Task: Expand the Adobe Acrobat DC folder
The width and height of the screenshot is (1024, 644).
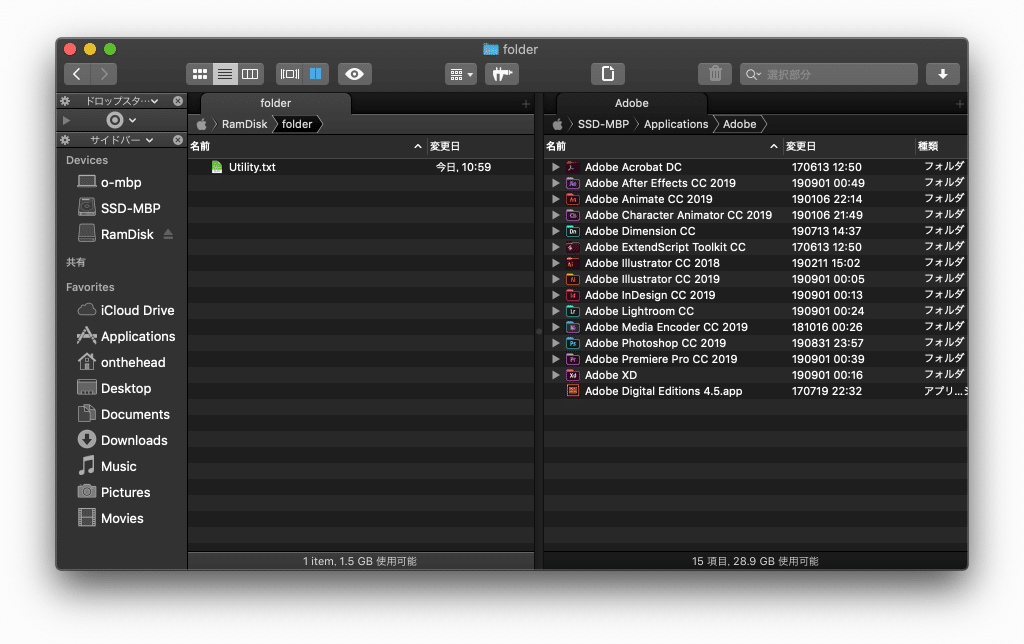Action: click(x=555, y=167)
